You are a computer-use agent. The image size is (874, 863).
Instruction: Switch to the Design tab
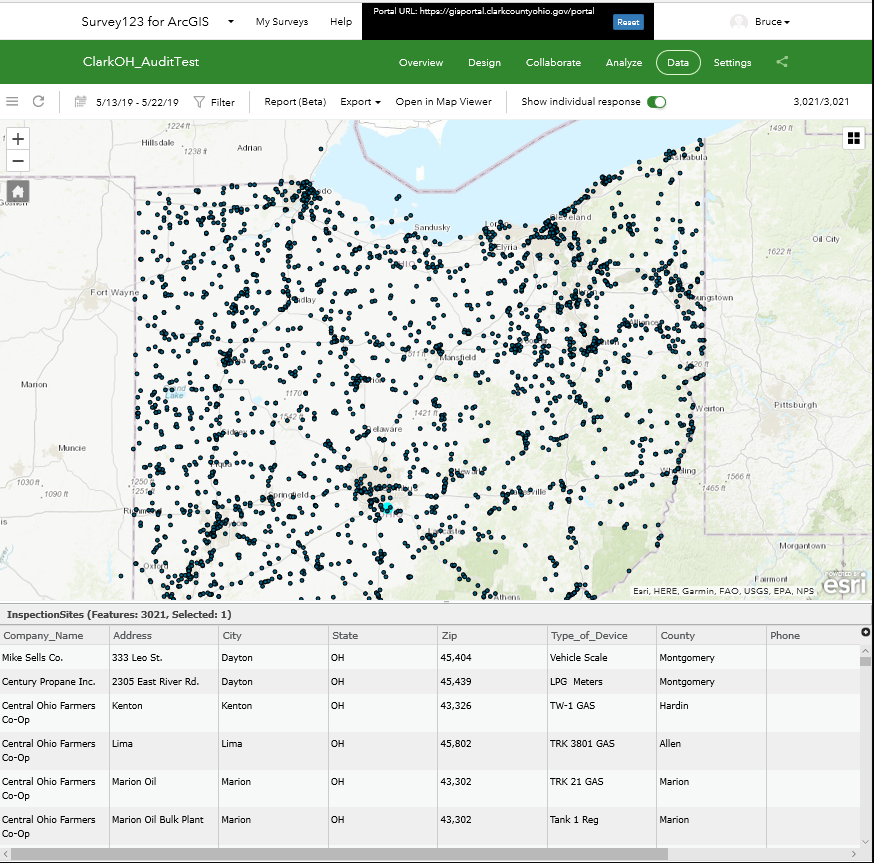[x=484, y=62]
